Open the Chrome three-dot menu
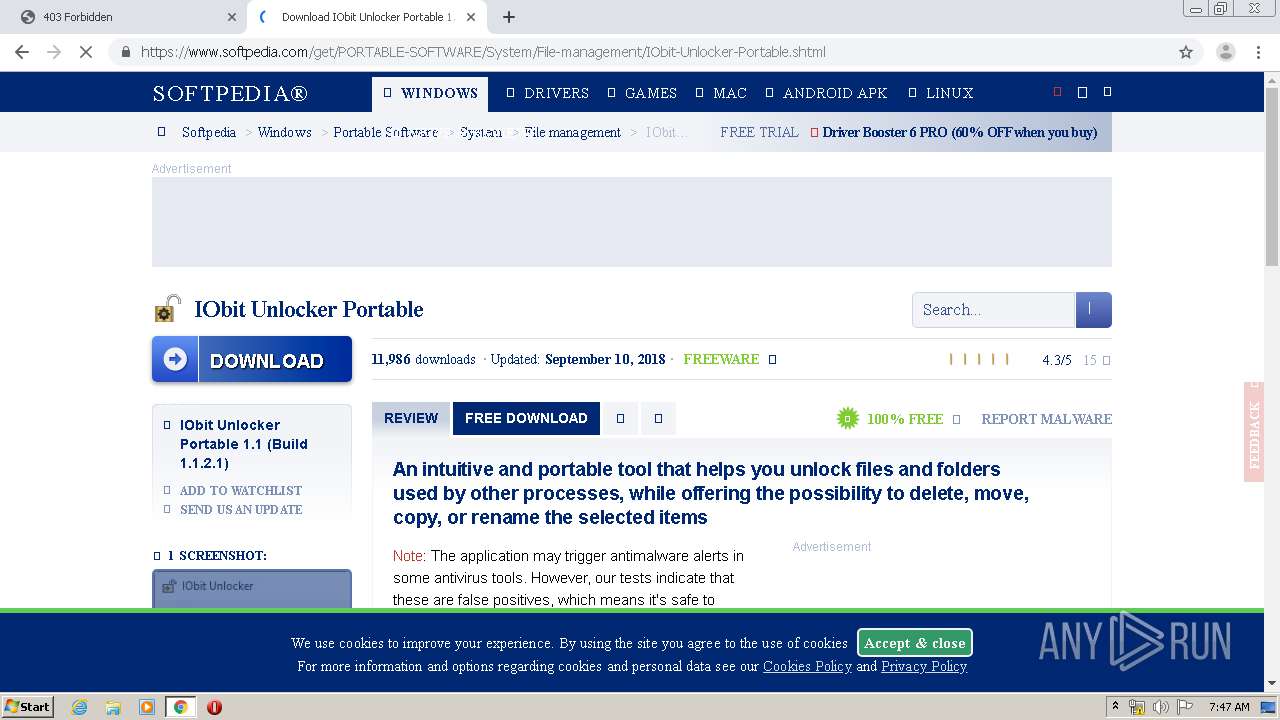The image size is (1280, 720). pos(1258,52)
